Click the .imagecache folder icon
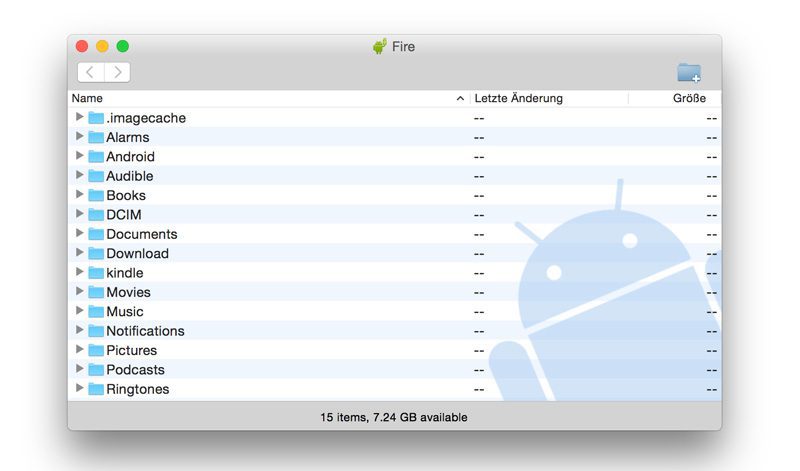800x471 pixels. coord(96,118)
